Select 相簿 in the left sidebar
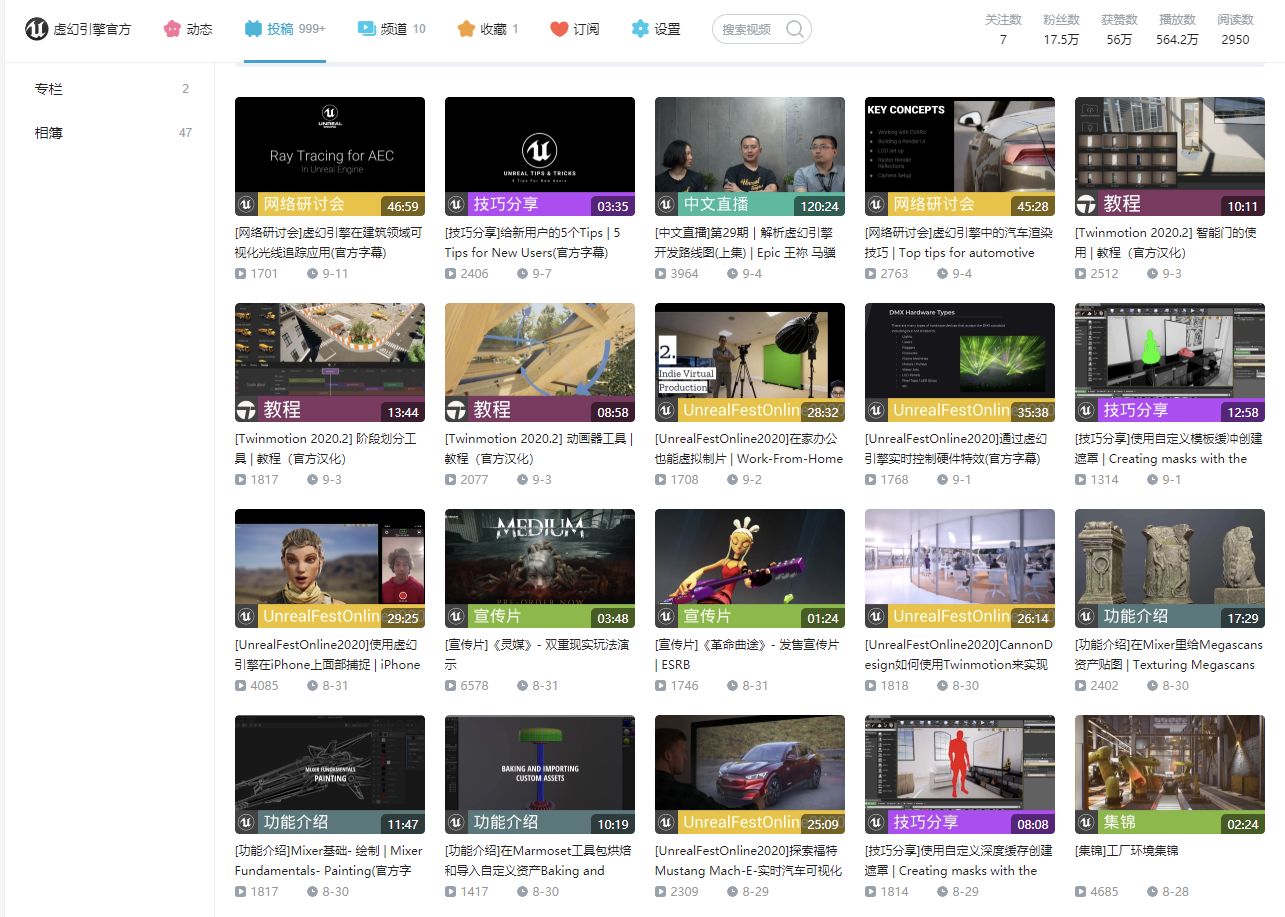 pos(49,133)
